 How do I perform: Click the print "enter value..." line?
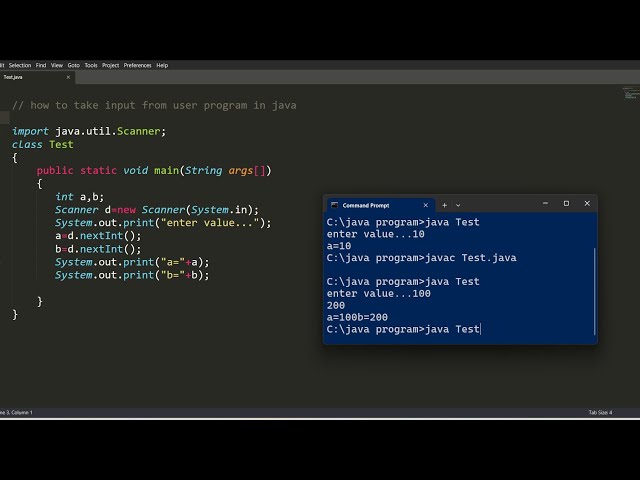click(163, 223)
